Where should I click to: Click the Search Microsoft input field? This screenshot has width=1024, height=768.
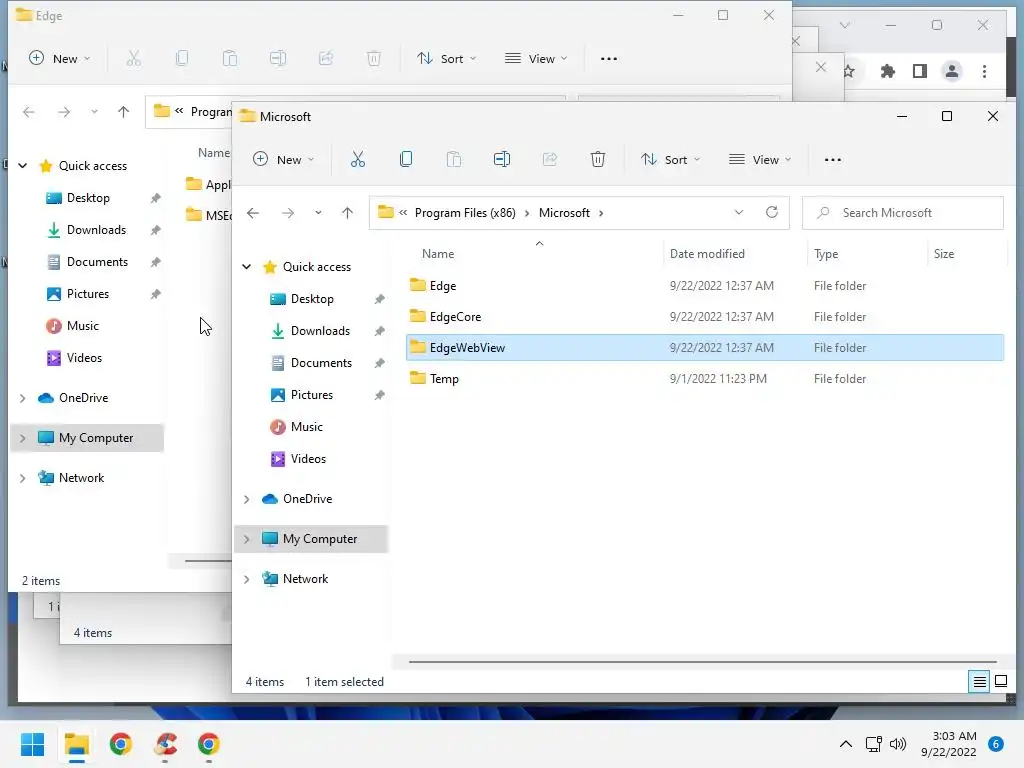click(903, 213)
